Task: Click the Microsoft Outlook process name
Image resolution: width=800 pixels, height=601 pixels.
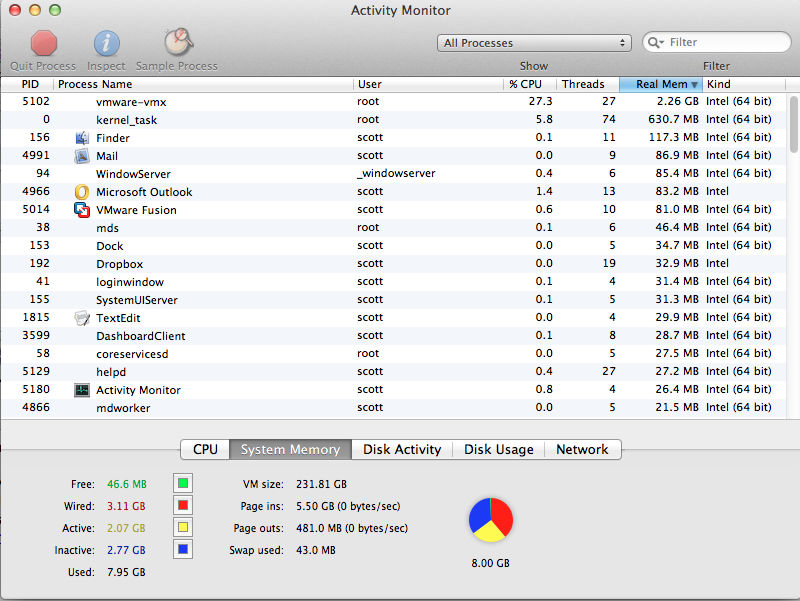Action: 144,192
